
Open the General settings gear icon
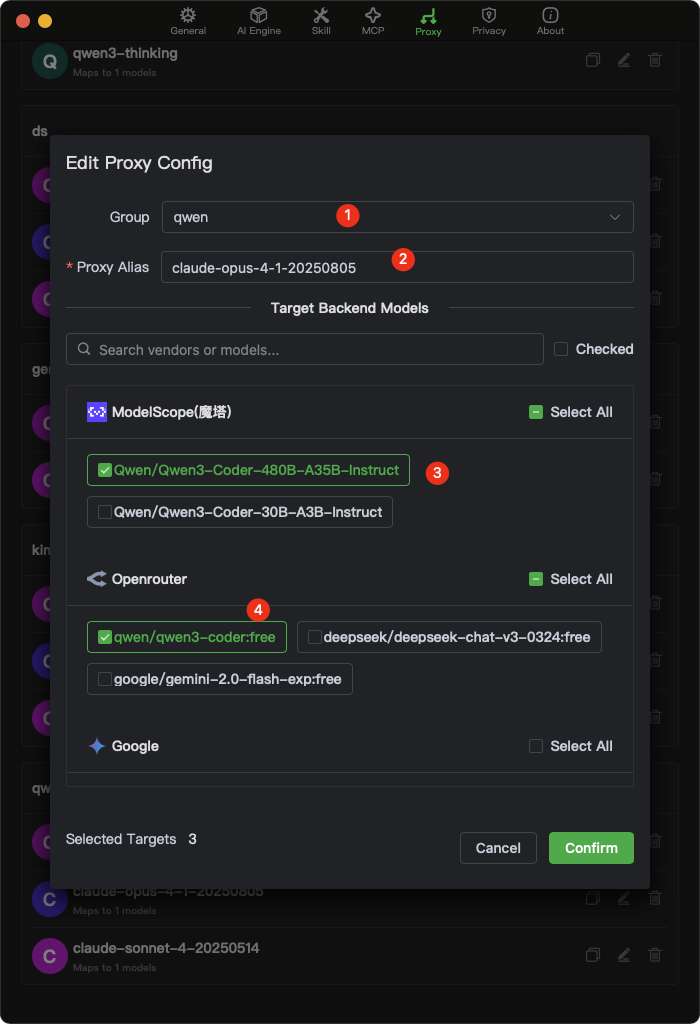coord(188,16)
